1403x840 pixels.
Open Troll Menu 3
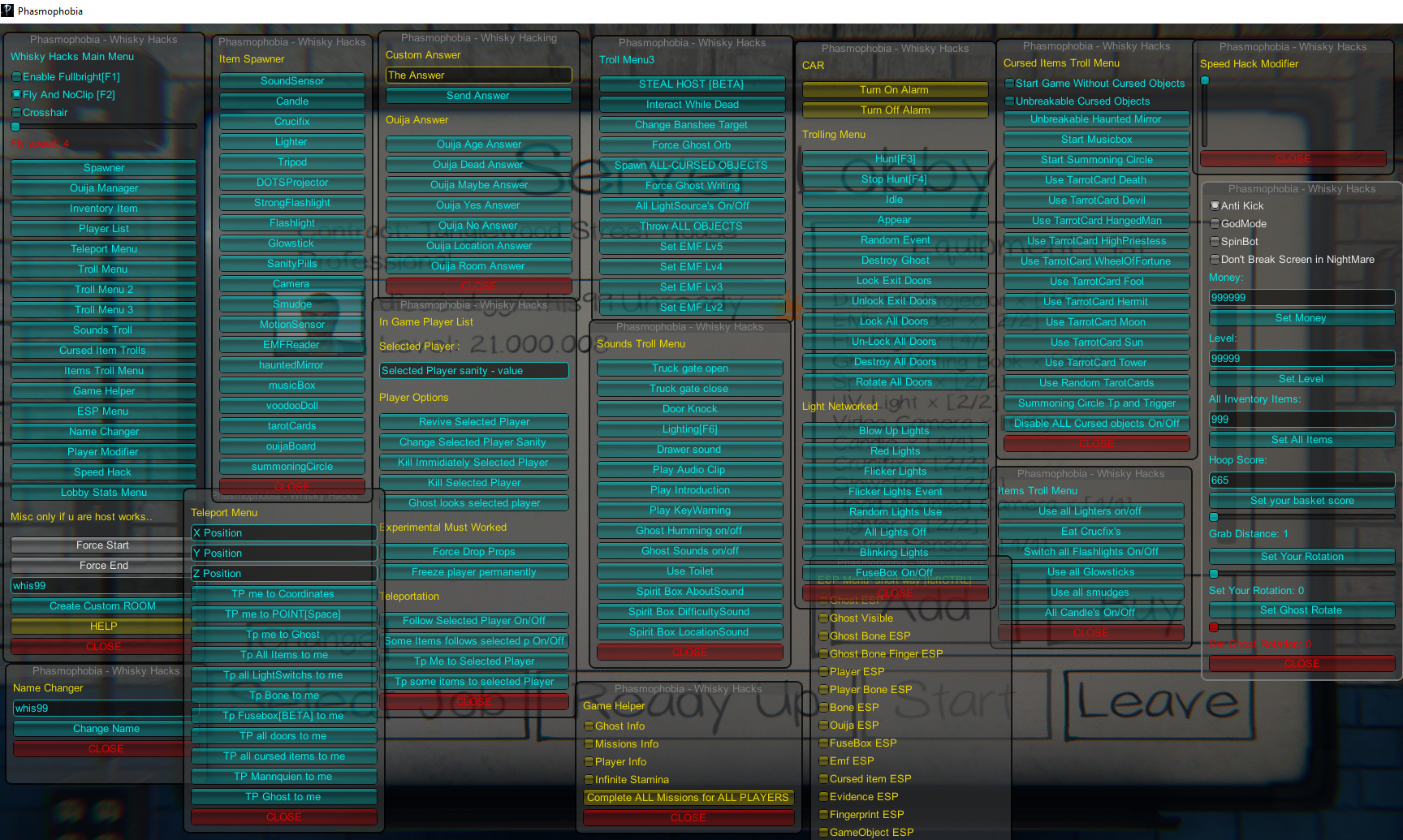(104, 310)
